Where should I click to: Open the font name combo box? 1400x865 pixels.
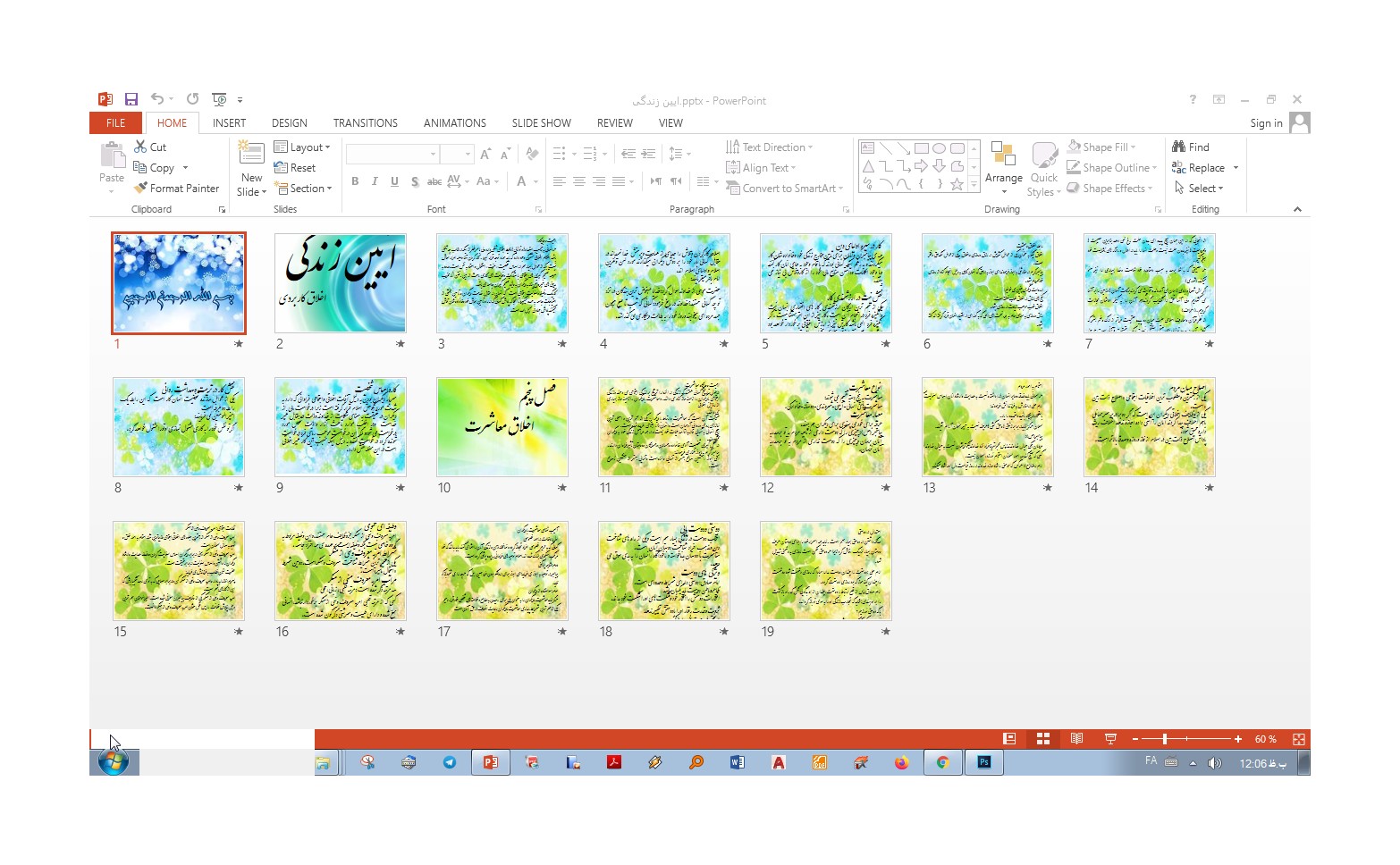(392, 154)
